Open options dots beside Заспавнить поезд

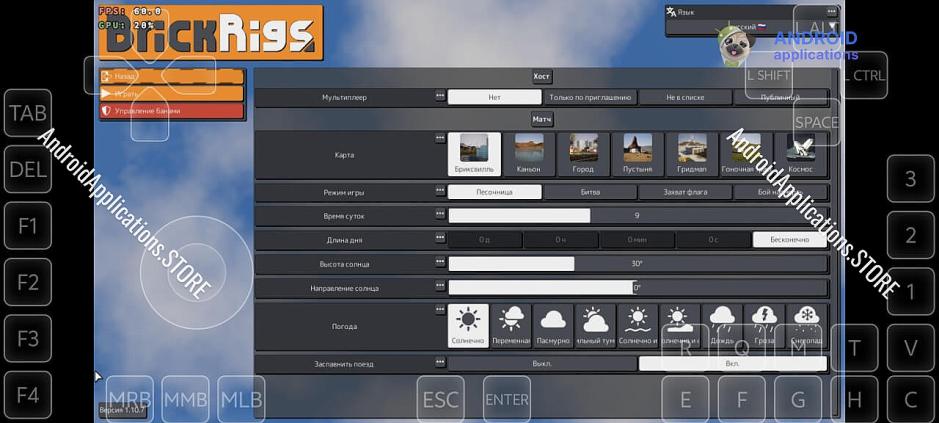pos(440,362)
